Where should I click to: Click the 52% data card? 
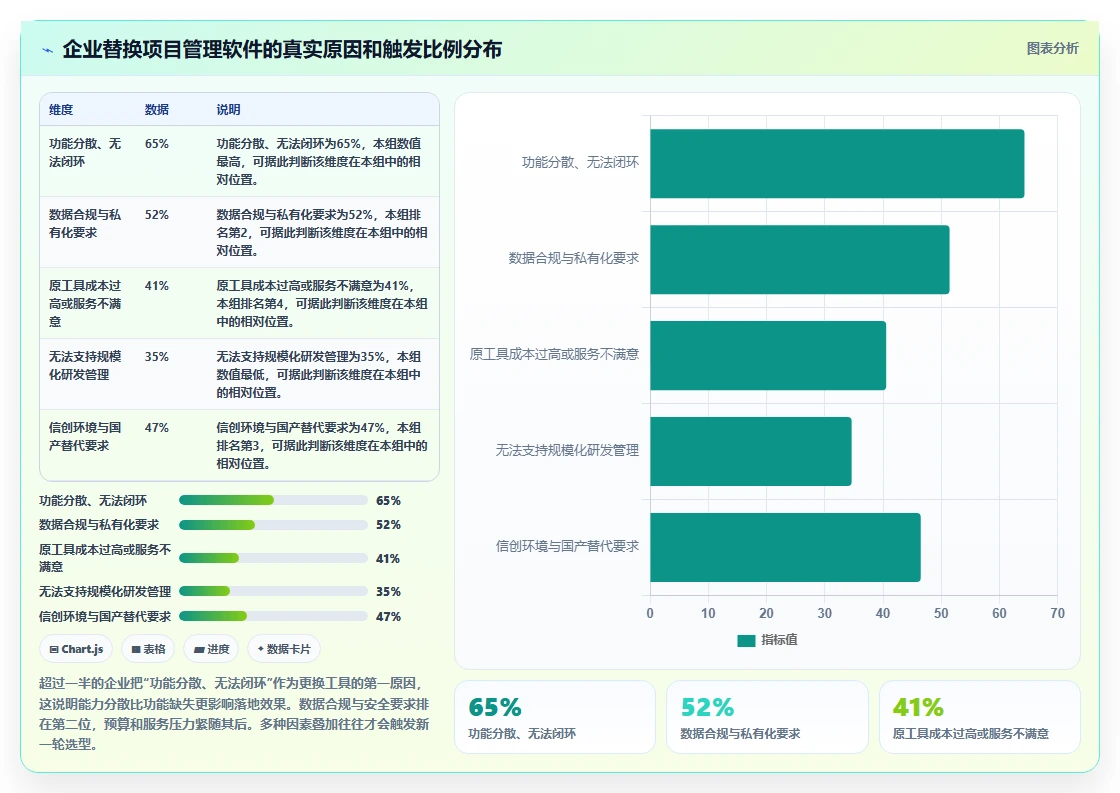coord(767,717)
